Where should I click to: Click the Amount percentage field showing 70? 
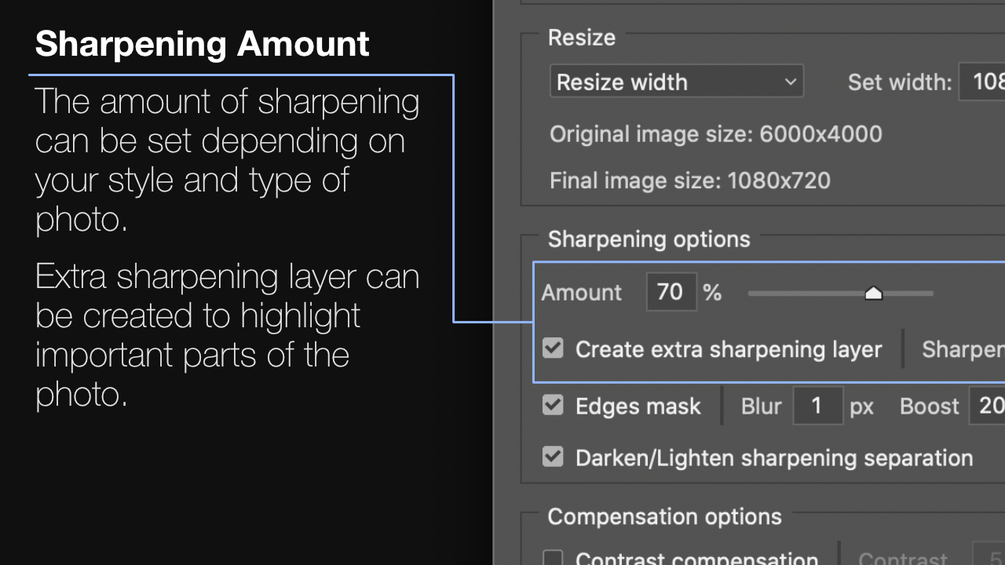(670, 292)
